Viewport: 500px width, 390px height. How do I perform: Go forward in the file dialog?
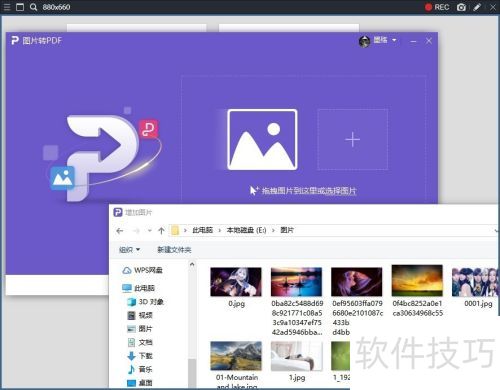(136, 231)
